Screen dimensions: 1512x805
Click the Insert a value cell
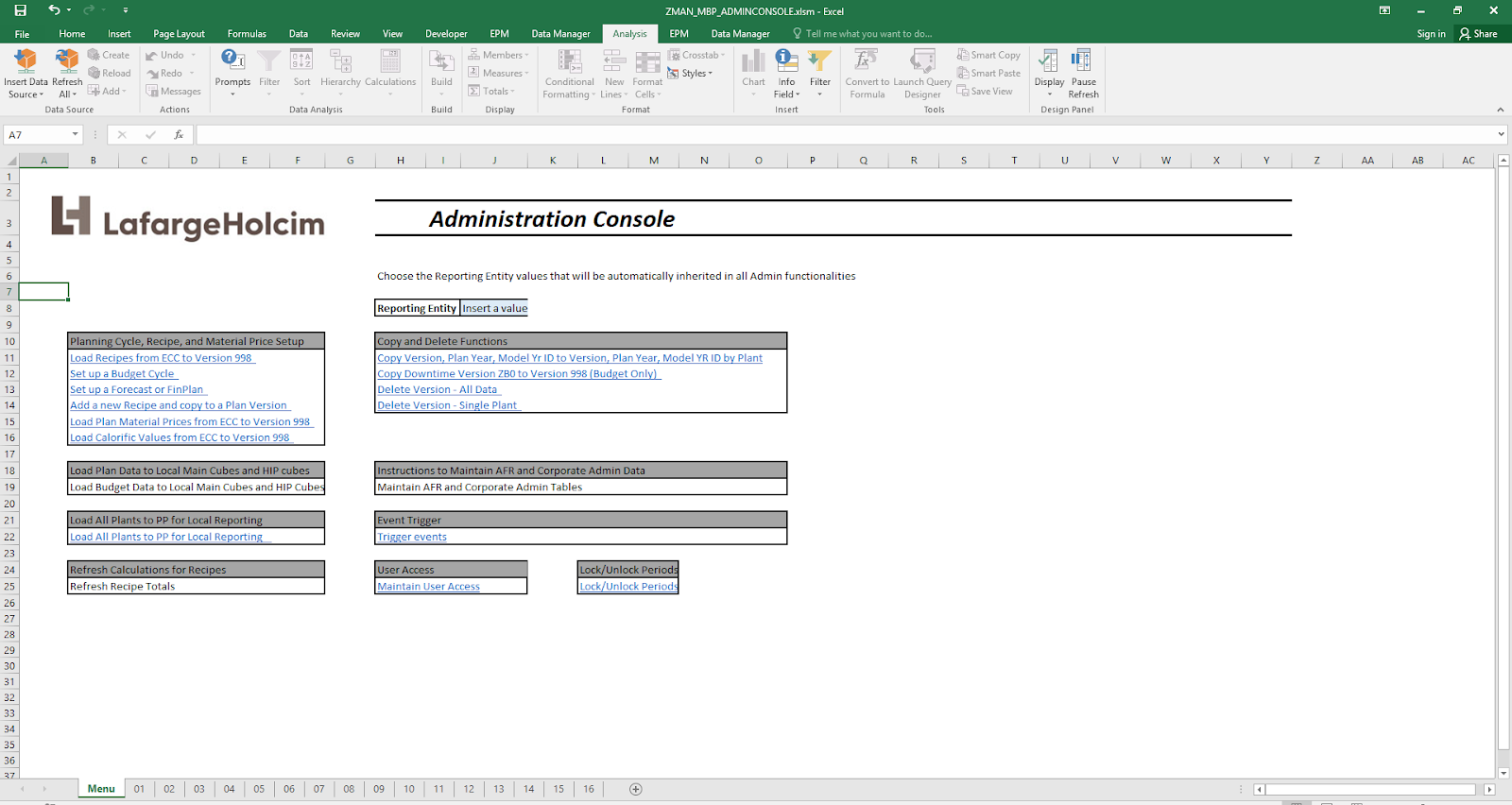pos(494,308)
